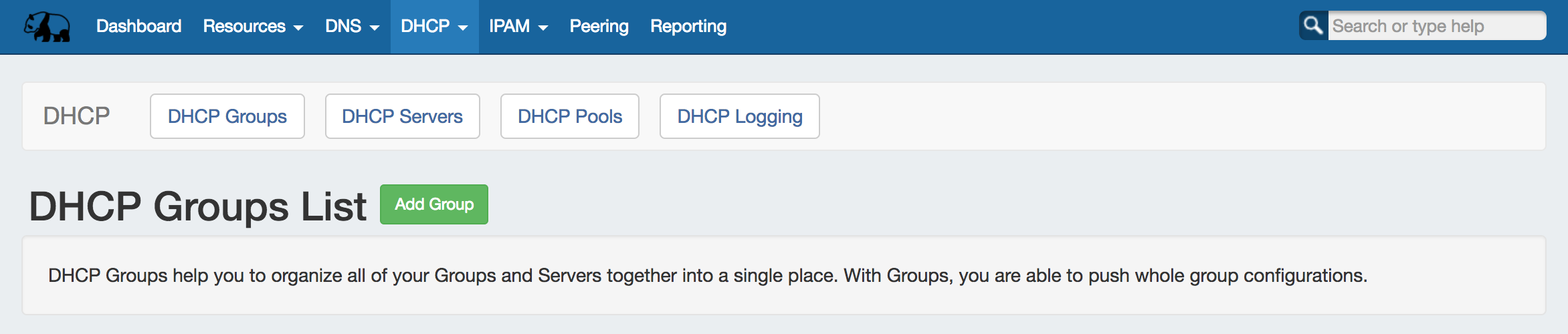Go to the Dashboard page
Screen dimensions: 1568x334
[138, 26]
